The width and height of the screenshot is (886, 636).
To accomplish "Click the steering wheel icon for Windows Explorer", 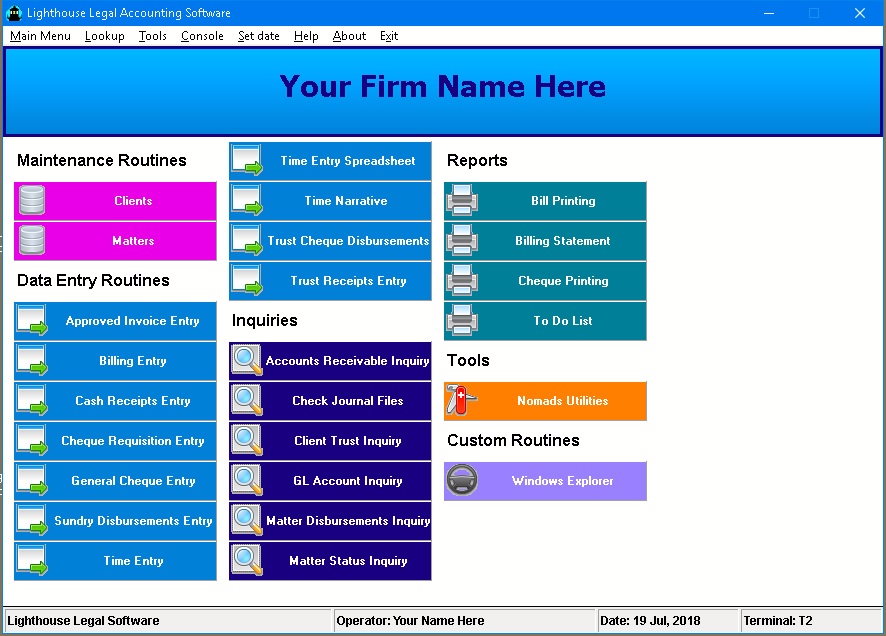I will tap(462, 481).
